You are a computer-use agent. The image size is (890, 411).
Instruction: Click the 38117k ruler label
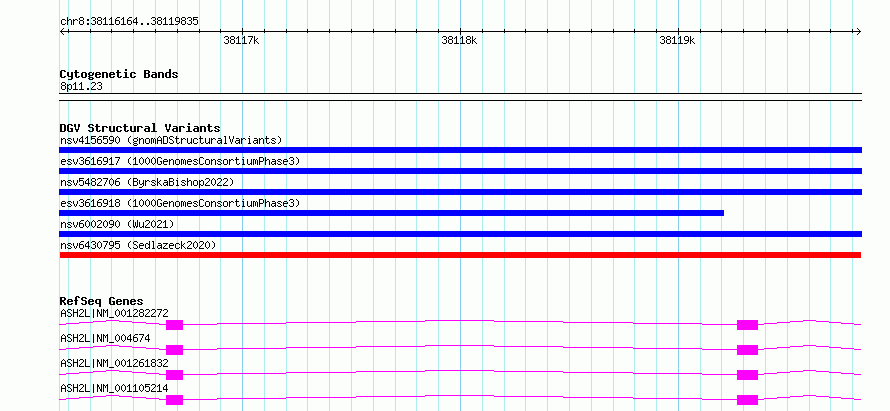click(x=241, y=40)
